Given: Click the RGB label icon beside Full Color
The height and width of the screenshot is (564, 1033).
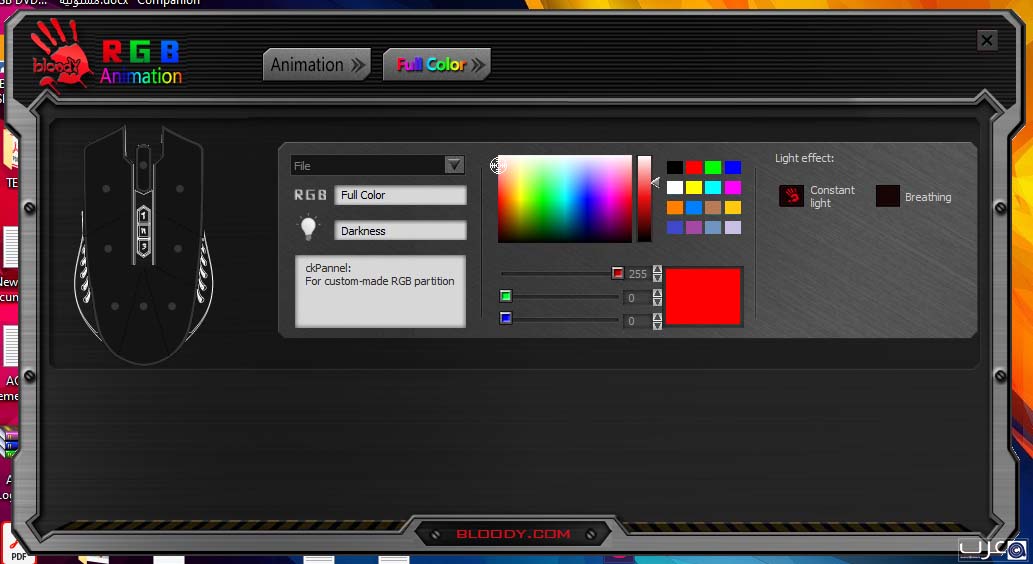Looking at the screenshot, I should pyautogui.click(x=310, y=195).
